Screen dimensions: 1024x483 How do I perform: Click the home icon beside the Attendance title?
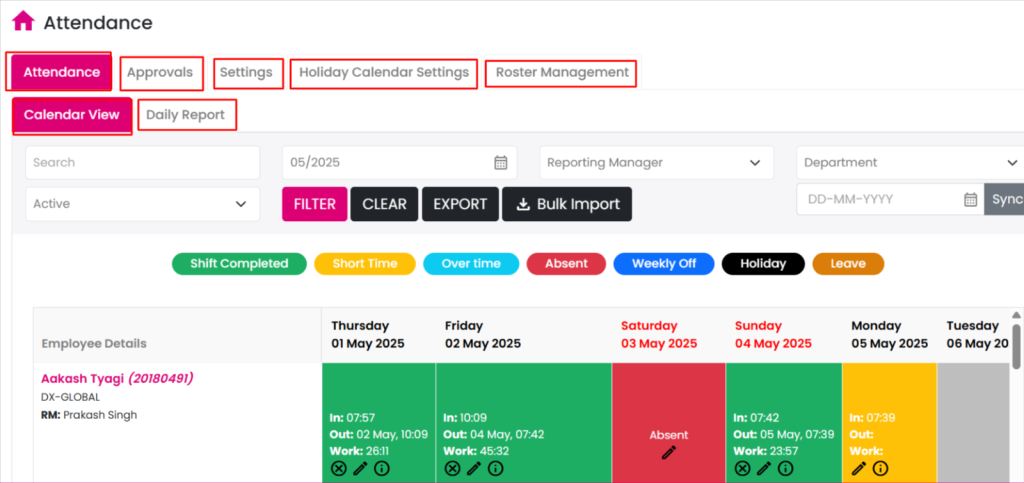[x=23, y=21]
